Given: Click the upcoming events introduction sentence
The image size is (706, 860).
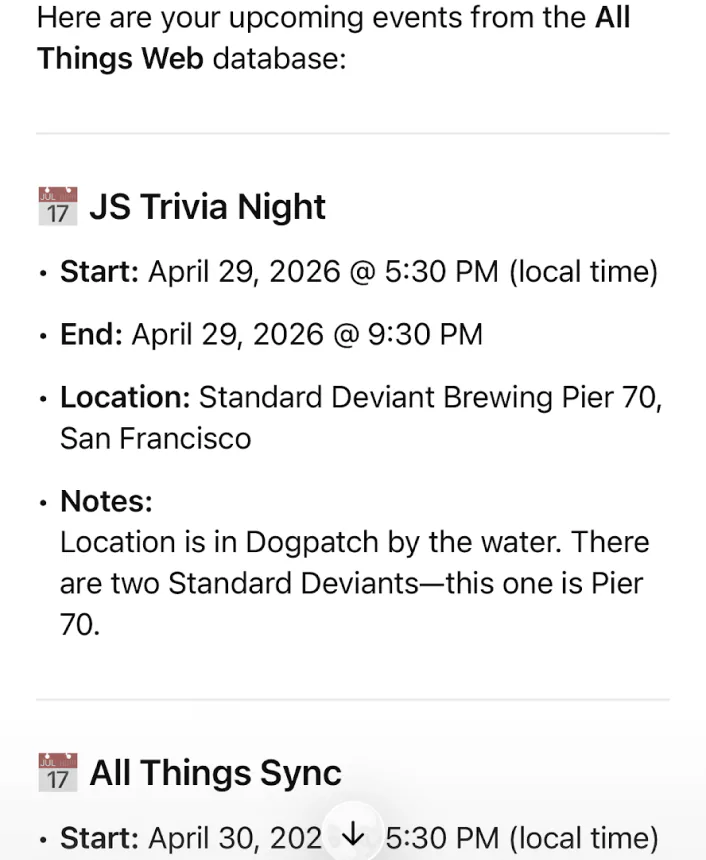Looking at the screenshot, I should coord(300,17).
